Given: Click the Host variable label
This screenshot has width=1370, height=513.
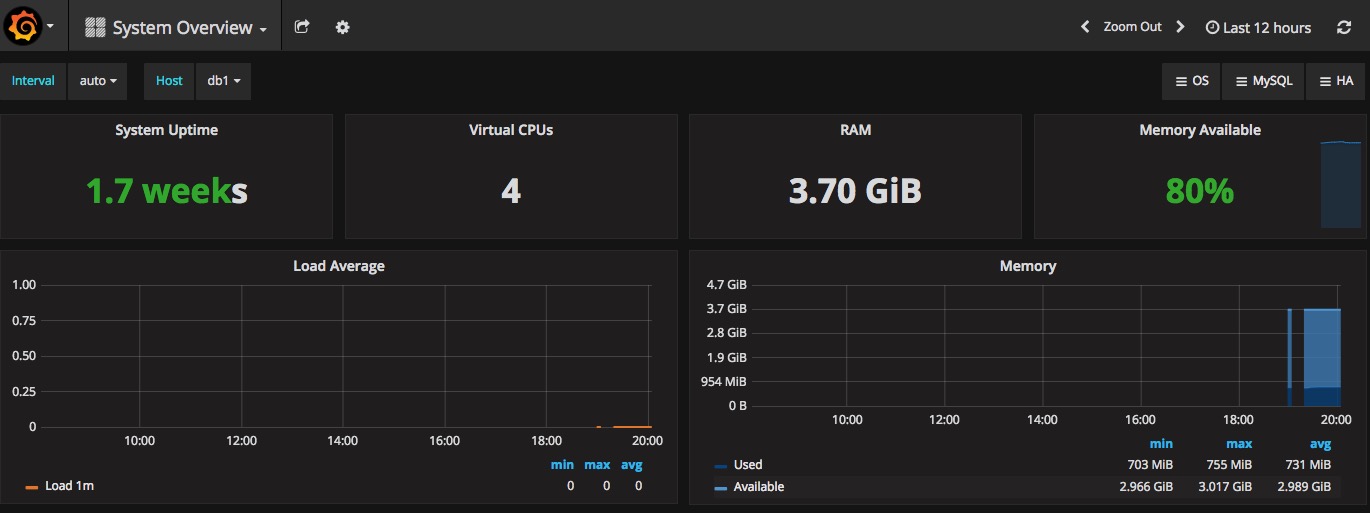Looking at the screenshot, I should [169, 81].
